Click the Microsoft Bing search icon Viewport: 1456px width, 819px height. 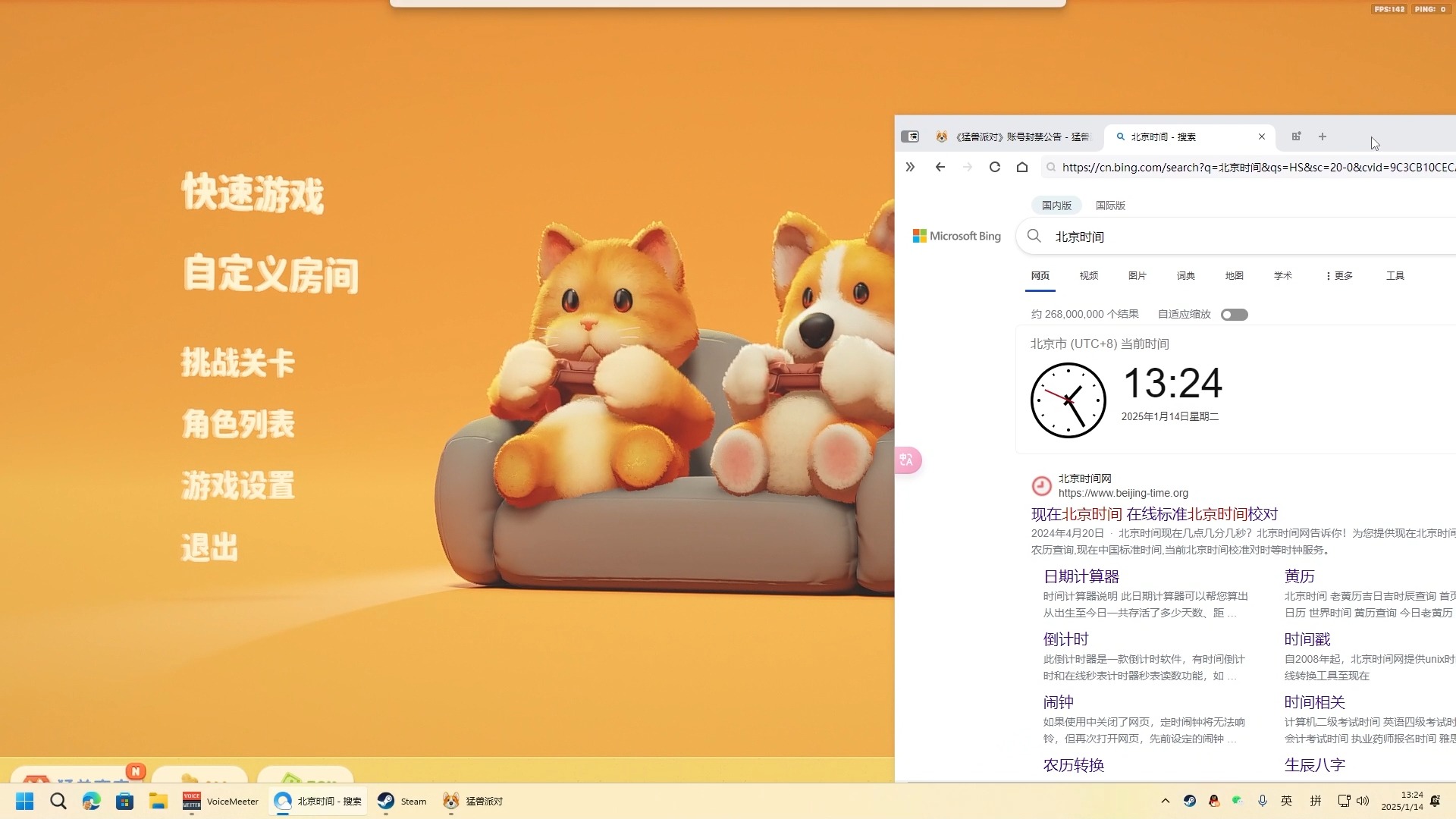pos(1034,235)
